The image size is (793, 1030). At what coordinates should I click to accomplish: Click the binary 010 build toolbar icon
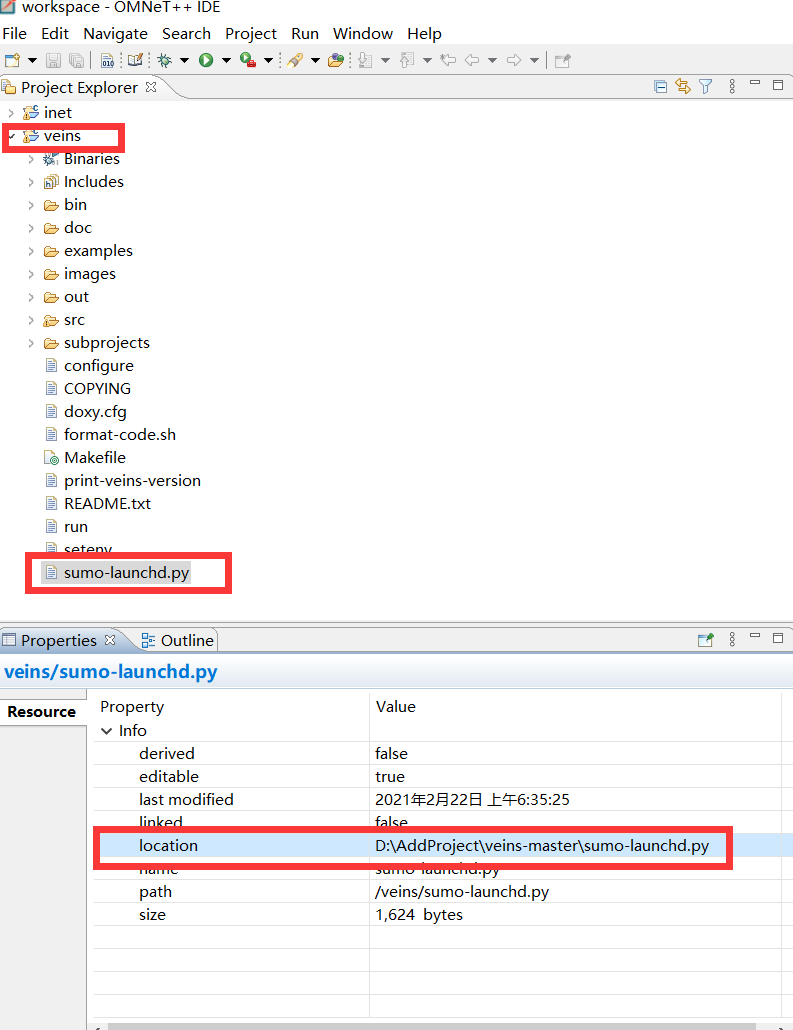point(108,60)
